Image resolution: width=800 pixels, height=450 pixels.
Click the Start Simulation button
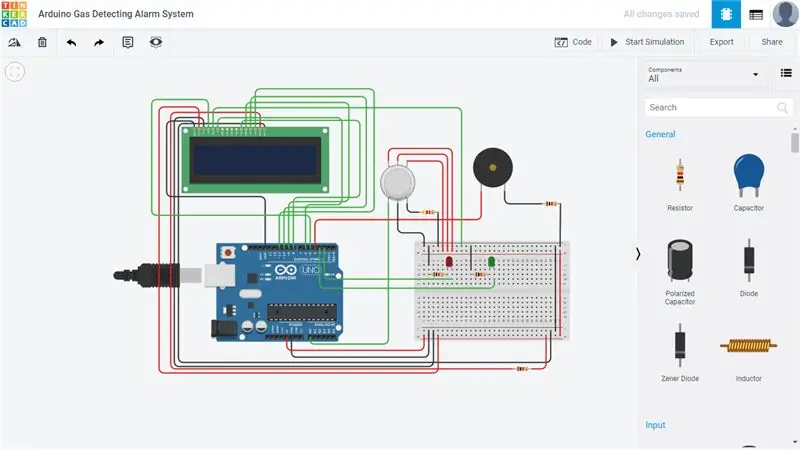pyautogui.click(x=647, y=42)
